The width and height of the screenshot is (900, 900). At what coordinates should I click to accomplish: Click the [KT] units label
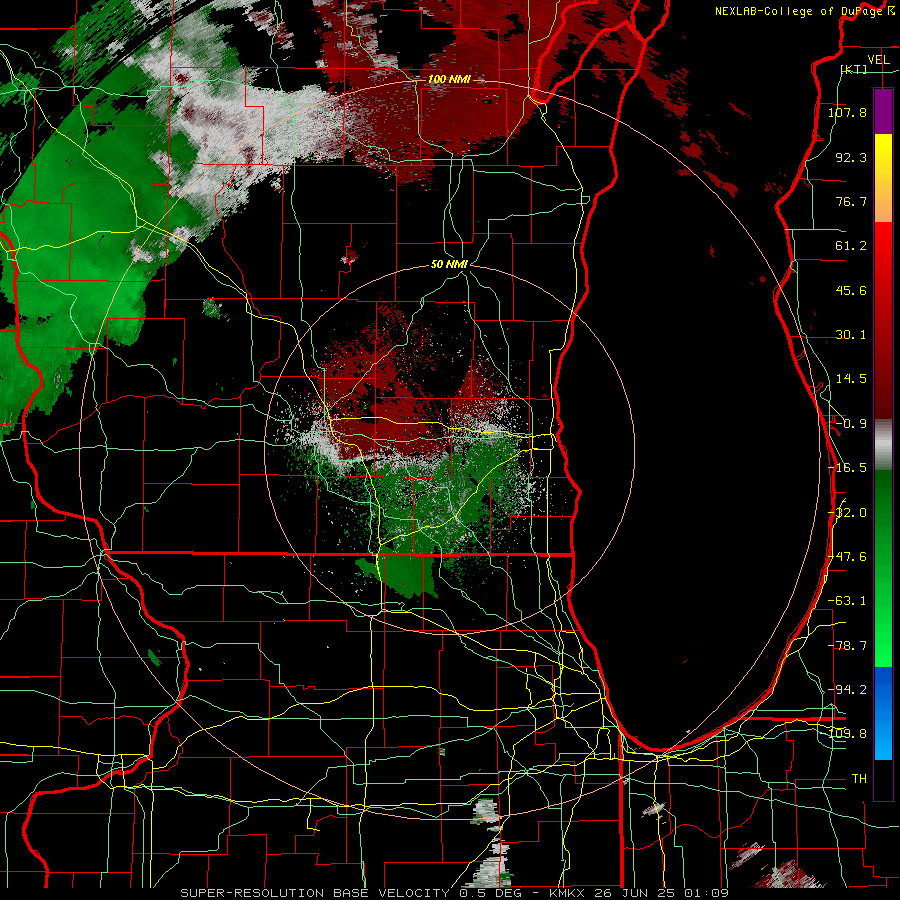pyautogui.click(x=854, y=69)
